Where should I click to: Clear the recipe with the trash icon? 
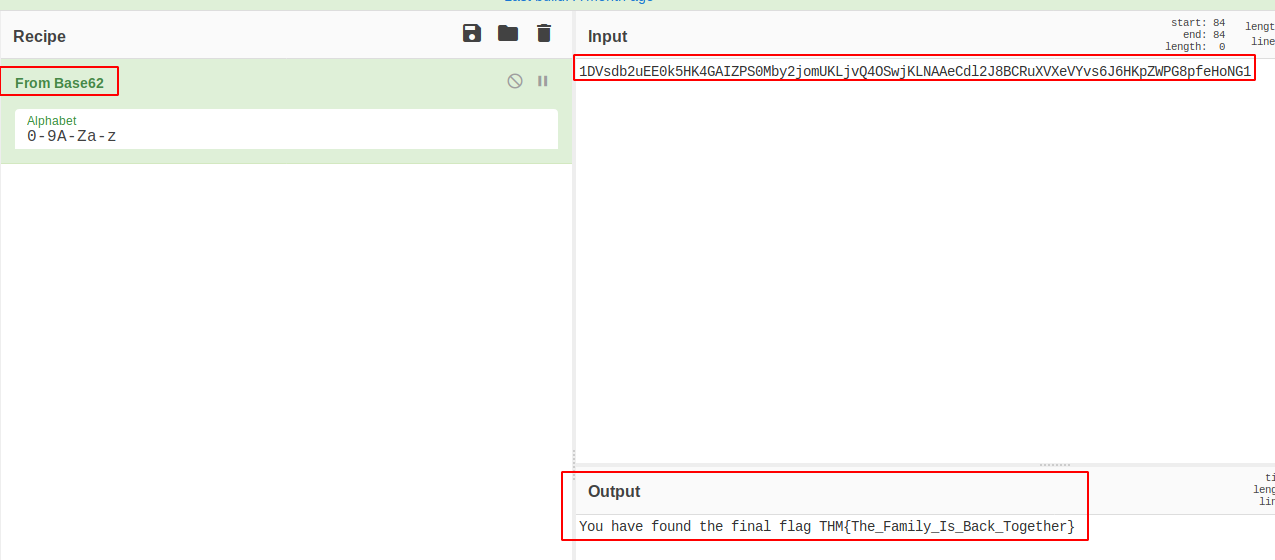tap(544, 34)
